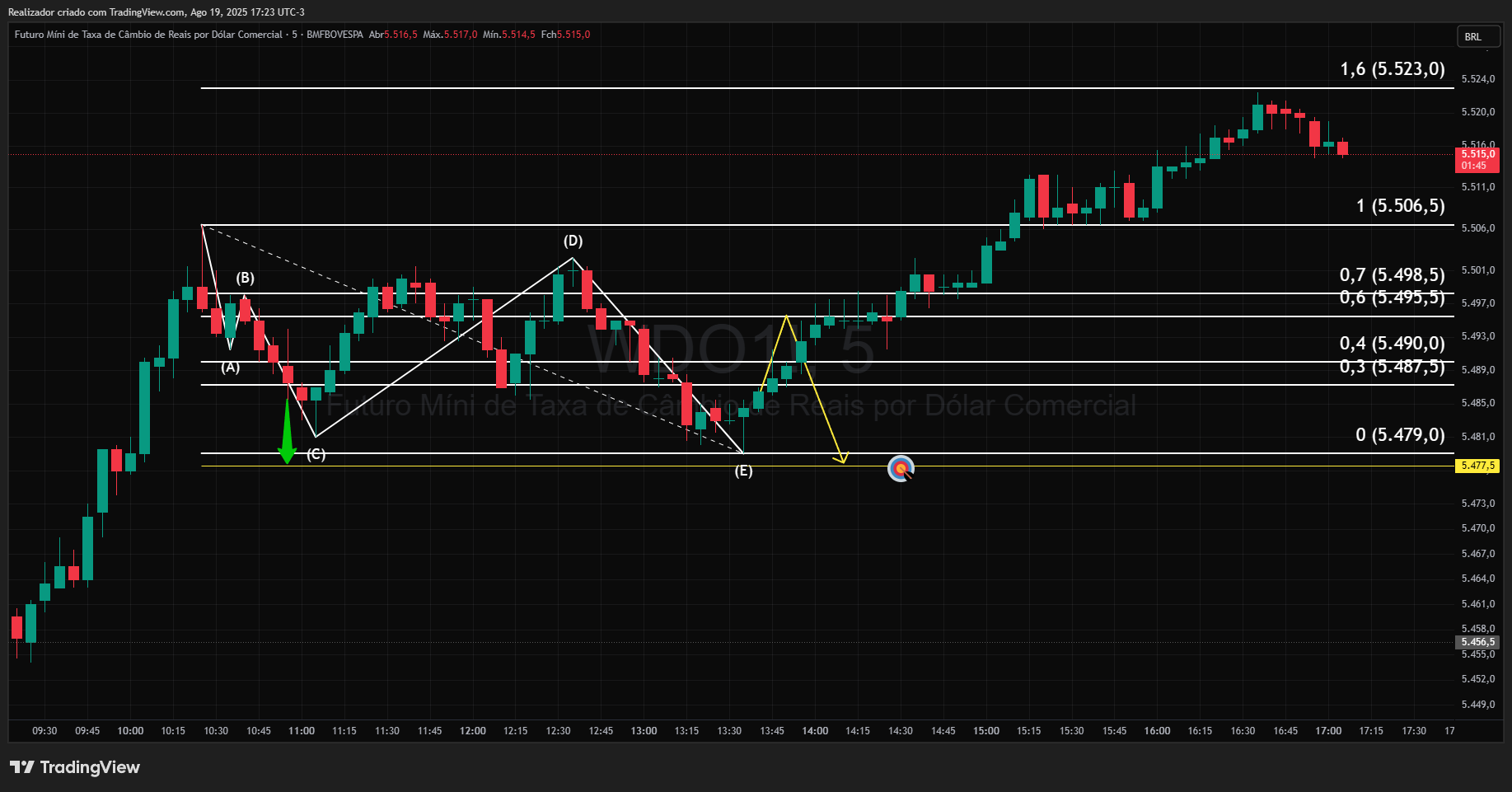Click the TradingView logo at the bottom
This screenshot has height=792, width=1512.
click(75, 767)
